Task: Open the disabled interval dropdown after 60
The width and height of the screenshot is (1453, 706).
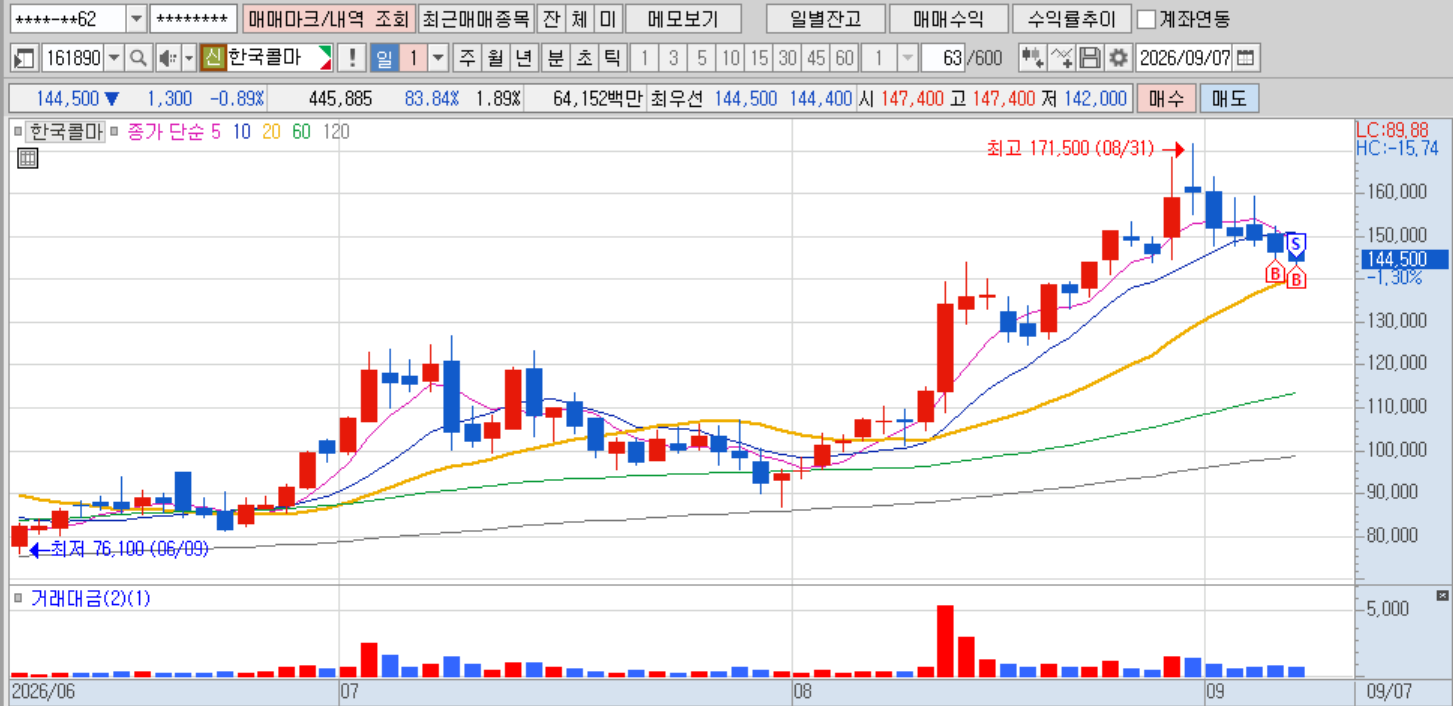Action: coord(907,58)
